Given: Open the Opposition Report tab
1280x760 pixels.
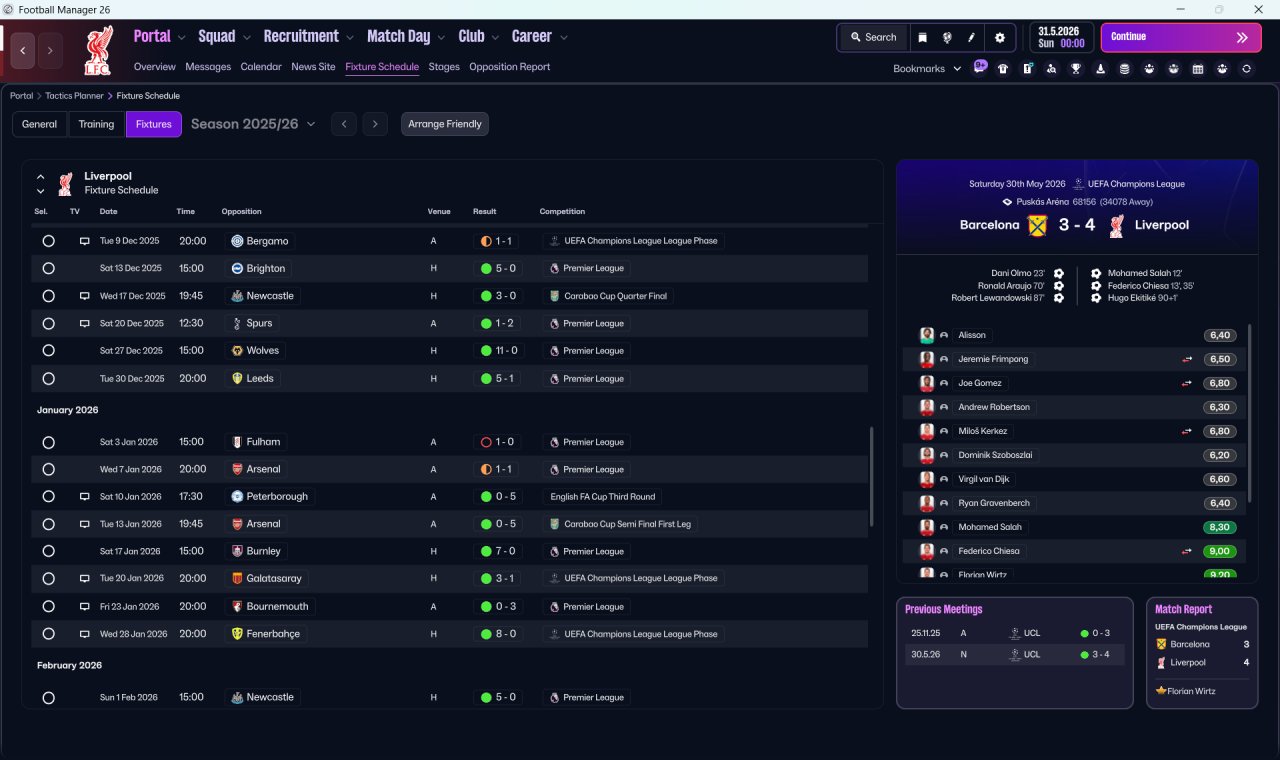Looking at the screenshot, I should pyautogui.click(x=509, y=67).
